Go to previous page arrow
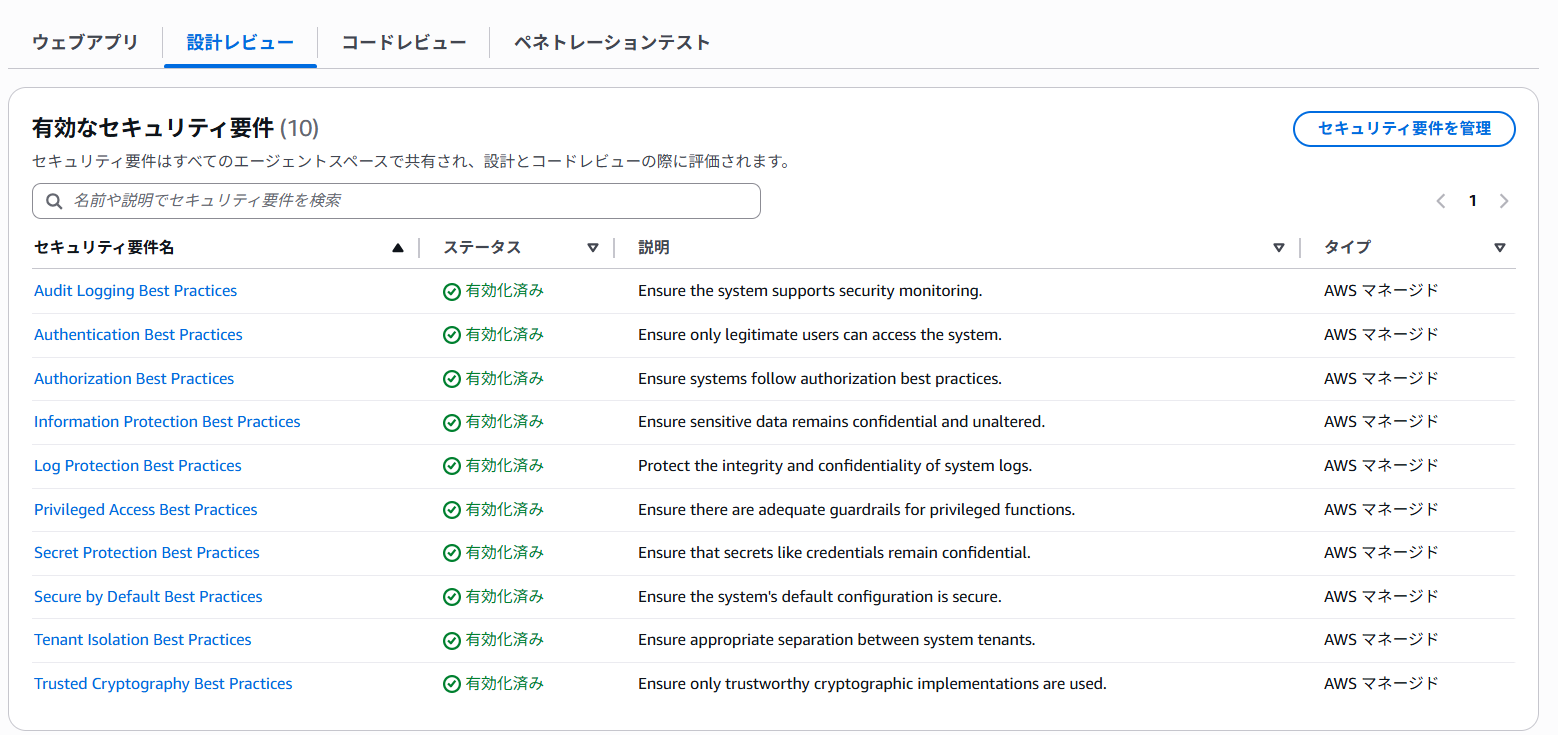This screenshot has width=1558, height=735. (x=1441, y=201)
